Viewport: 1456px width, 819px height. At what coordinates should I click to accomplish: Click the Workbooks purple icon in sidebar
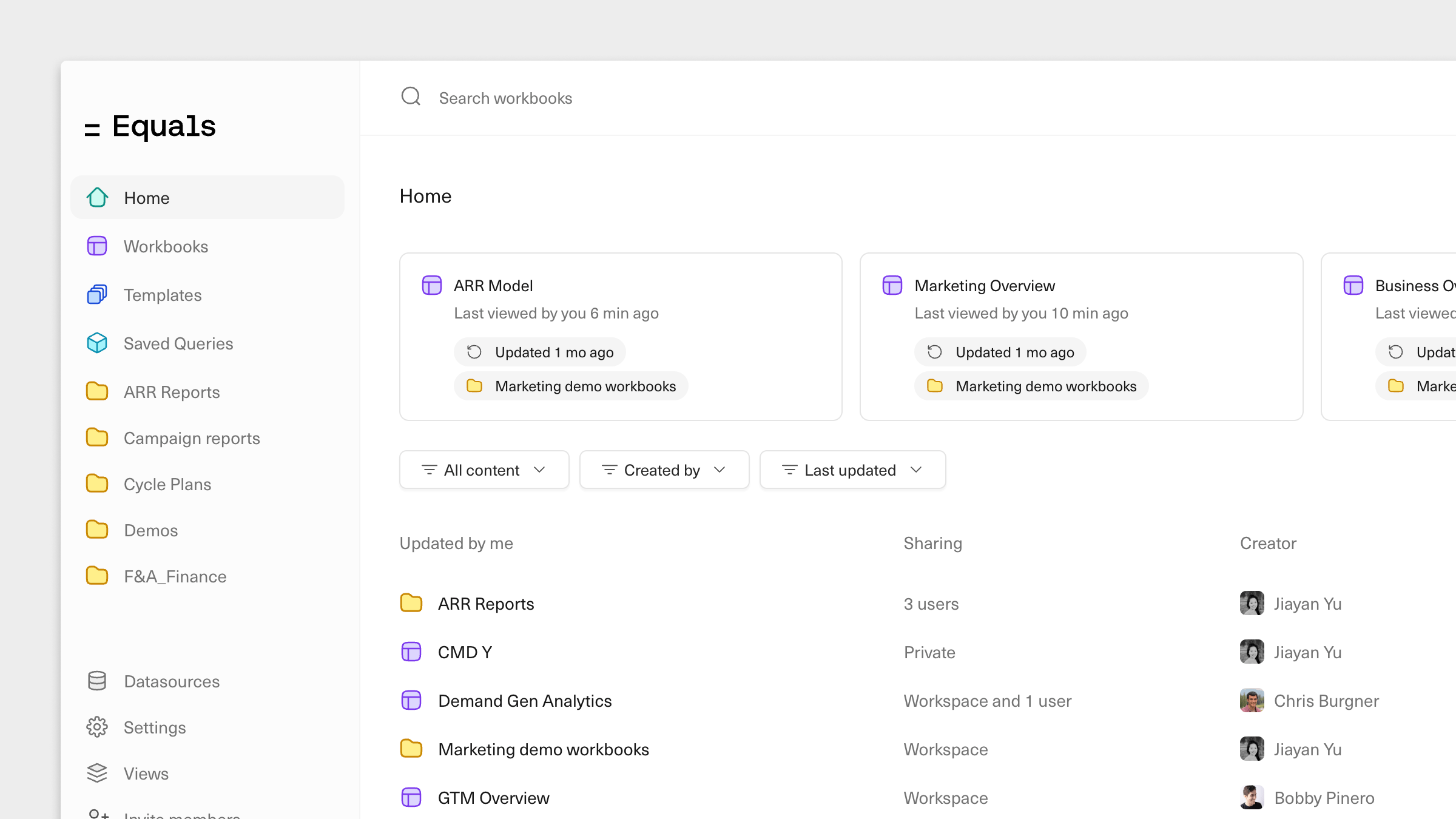coord(97,246)
